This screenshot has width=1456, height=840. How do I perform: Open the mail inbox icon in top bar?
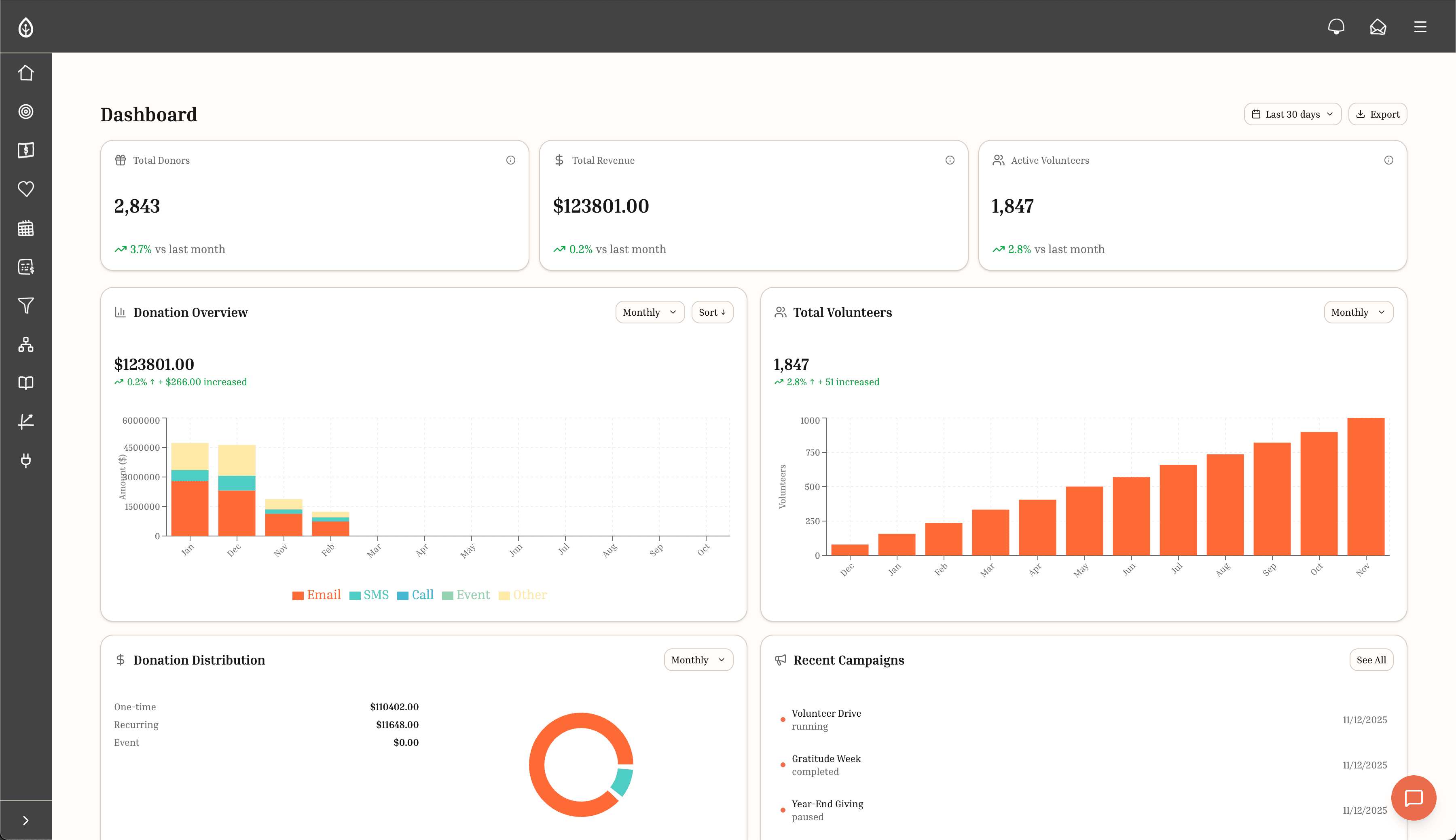click(1378, 27)
